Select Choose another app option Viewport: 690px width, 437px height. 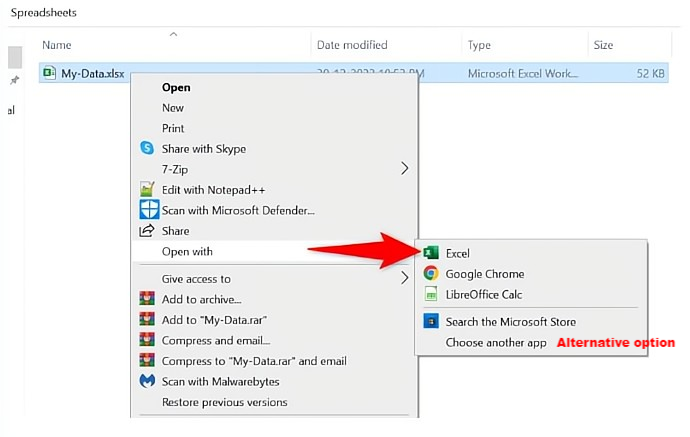[496, 343]
